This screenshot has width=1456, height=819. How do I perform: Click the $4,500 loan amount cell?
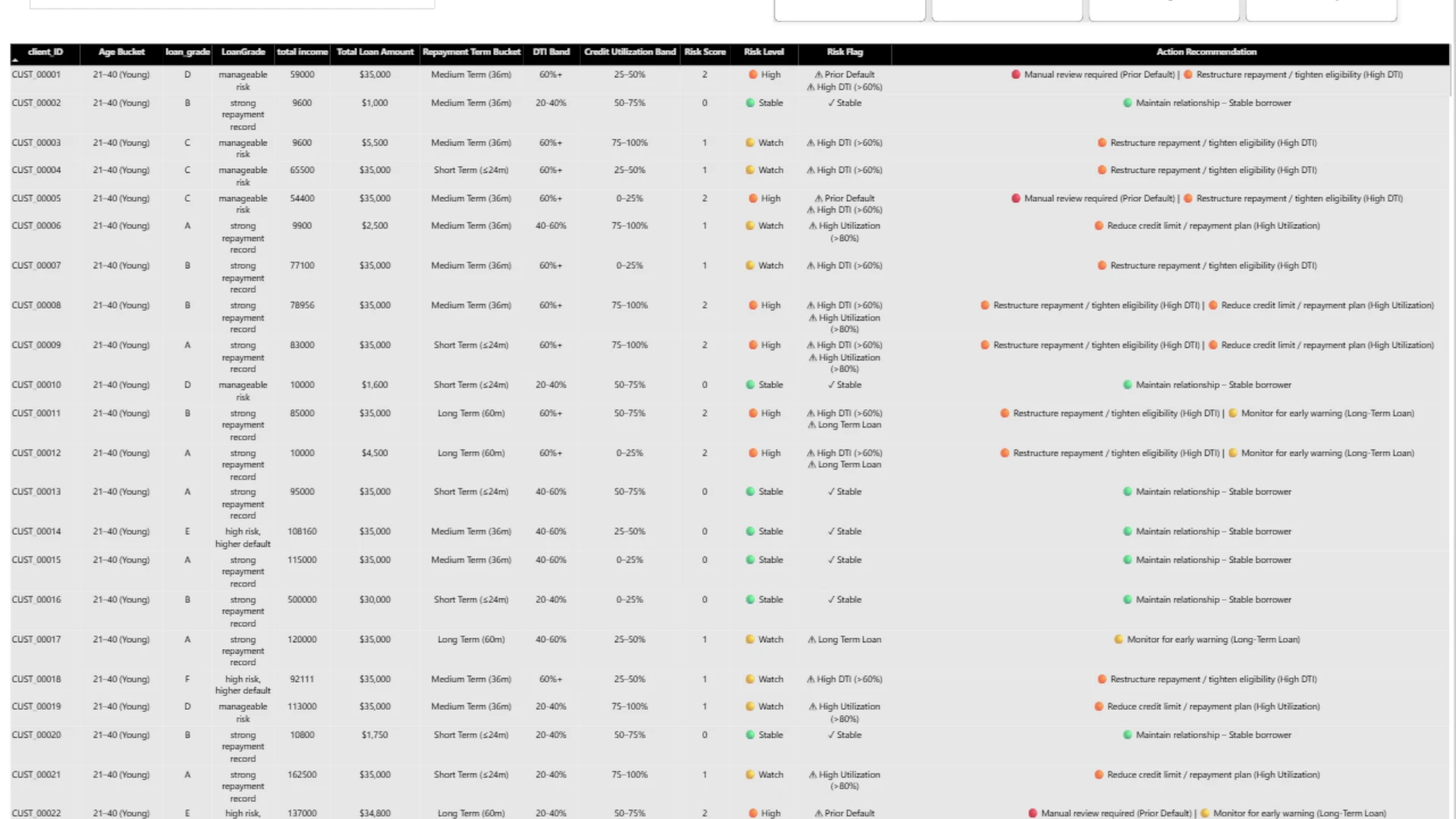pos(375,453)
